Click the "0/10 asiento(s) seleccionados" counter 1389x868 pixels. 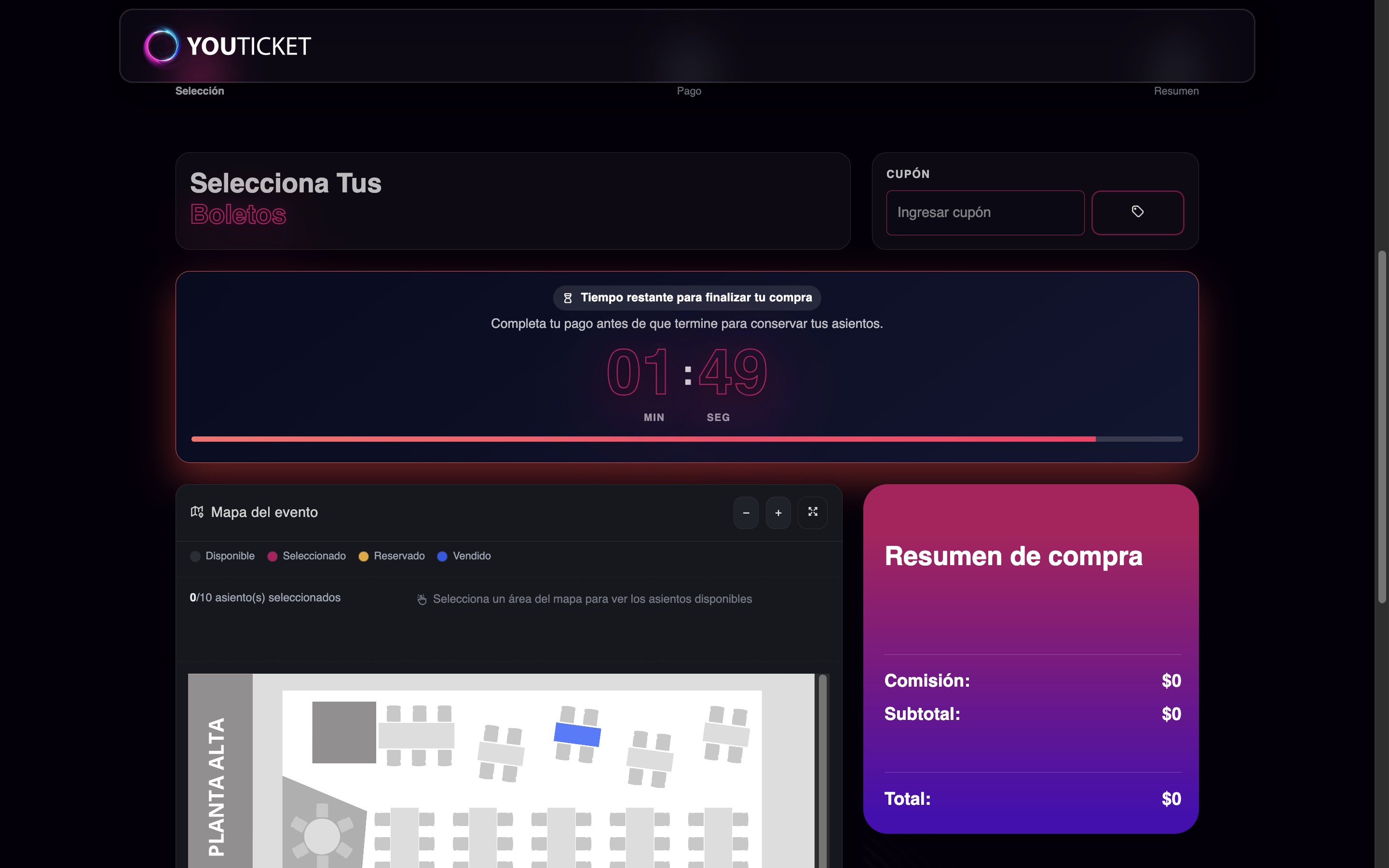(x=265, y=597)
